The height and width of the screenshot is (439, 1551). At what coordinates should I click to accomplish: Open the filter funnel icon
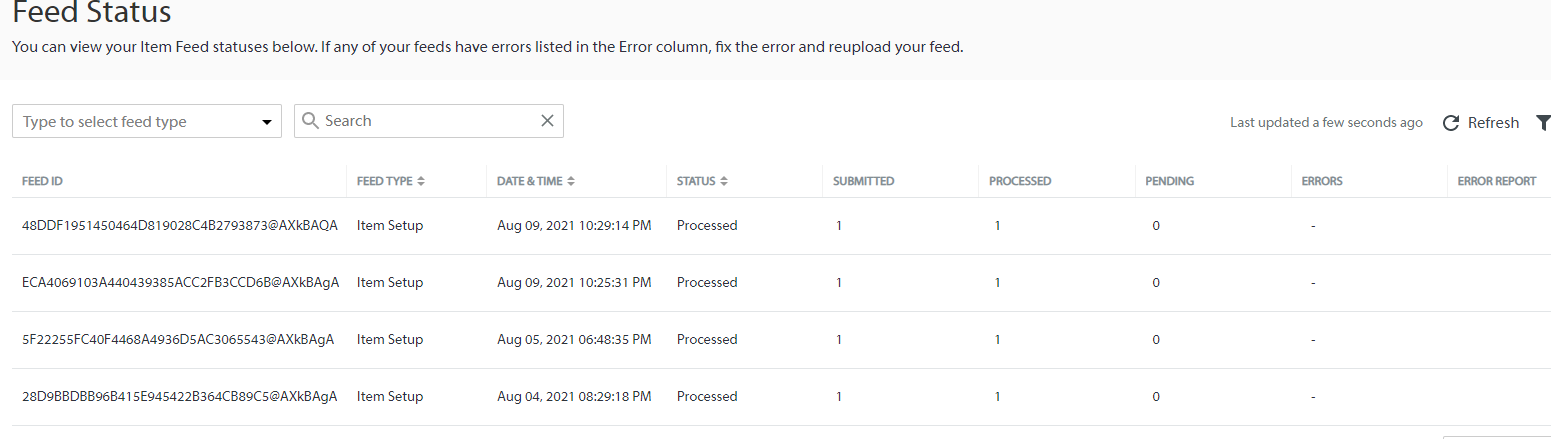pyautogui.click(x=1543, y=122)
